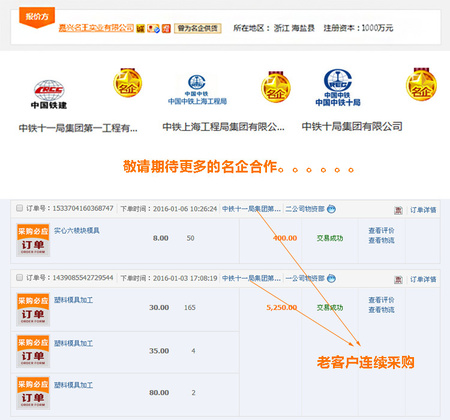Image resolution: width=450 pixels, height=420 pixels.
Task: Click the 塑料模具加工 thumbnail priced 30.00
Action: pyautogui.click(x=33, y=309)
